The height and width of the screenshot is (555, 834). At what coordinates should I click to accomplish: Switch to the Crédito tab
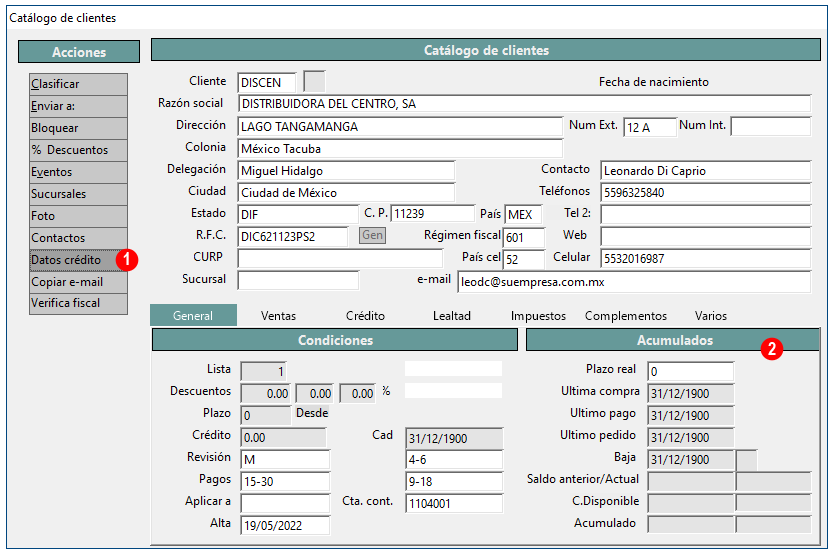(365, 316)
